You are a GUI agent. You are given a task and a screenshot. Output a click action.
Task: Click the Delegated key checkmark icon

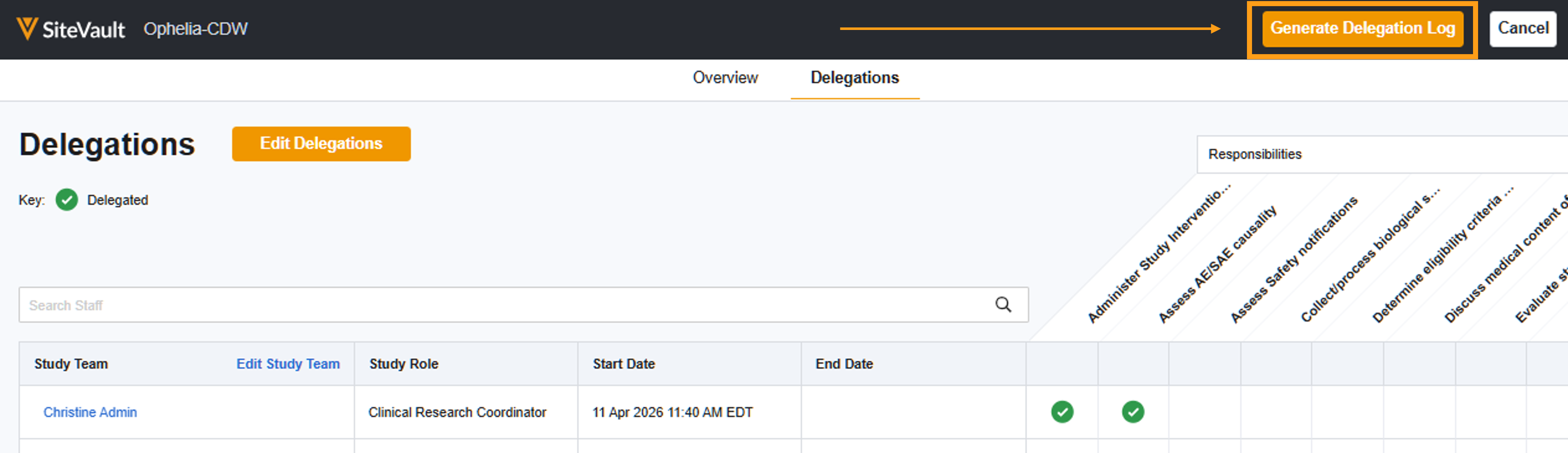pyautogui.click(x=67, y=200)
